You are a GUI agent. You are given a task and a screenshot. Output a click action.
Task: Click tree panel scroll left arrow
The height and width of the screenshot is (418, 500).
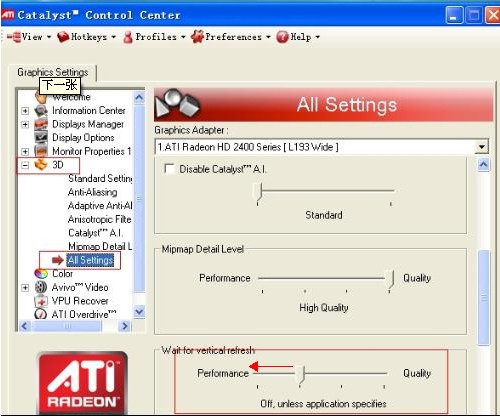point(25,326)
